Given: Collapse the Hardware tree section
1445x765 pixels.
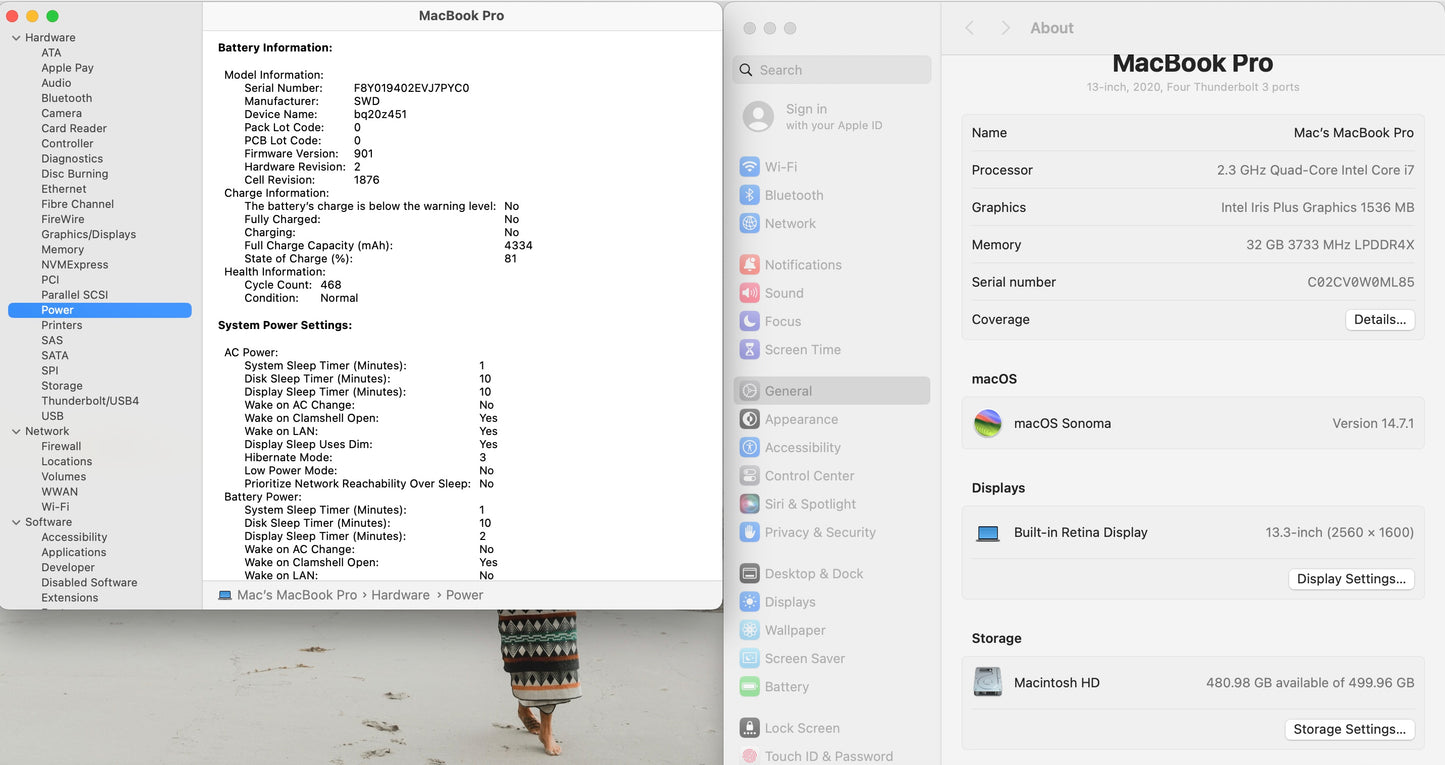Looking at the screenshot, I should click(16, 38).
